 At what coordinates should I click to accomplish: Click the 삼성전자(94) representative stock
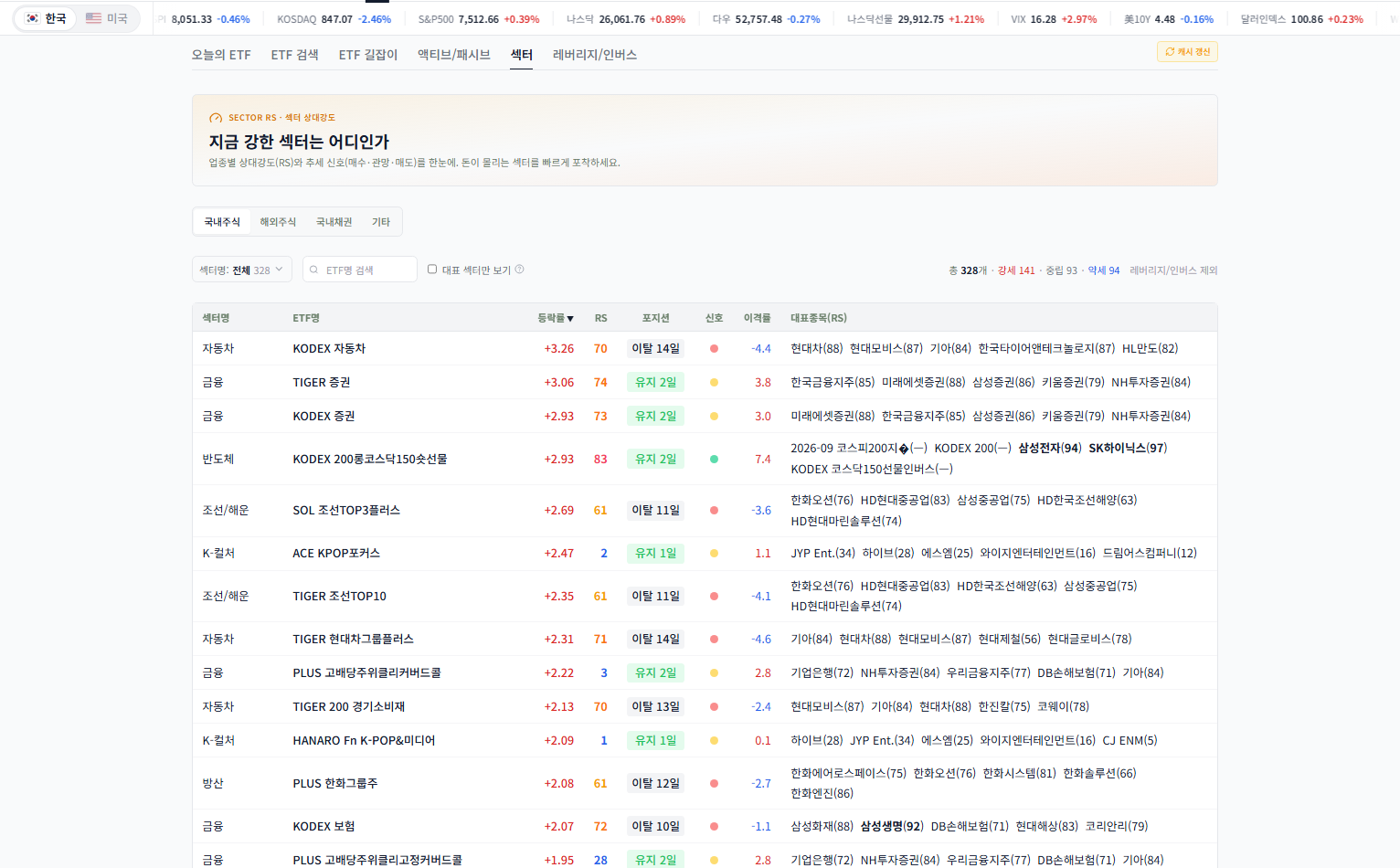click(x=1050, y=448)
